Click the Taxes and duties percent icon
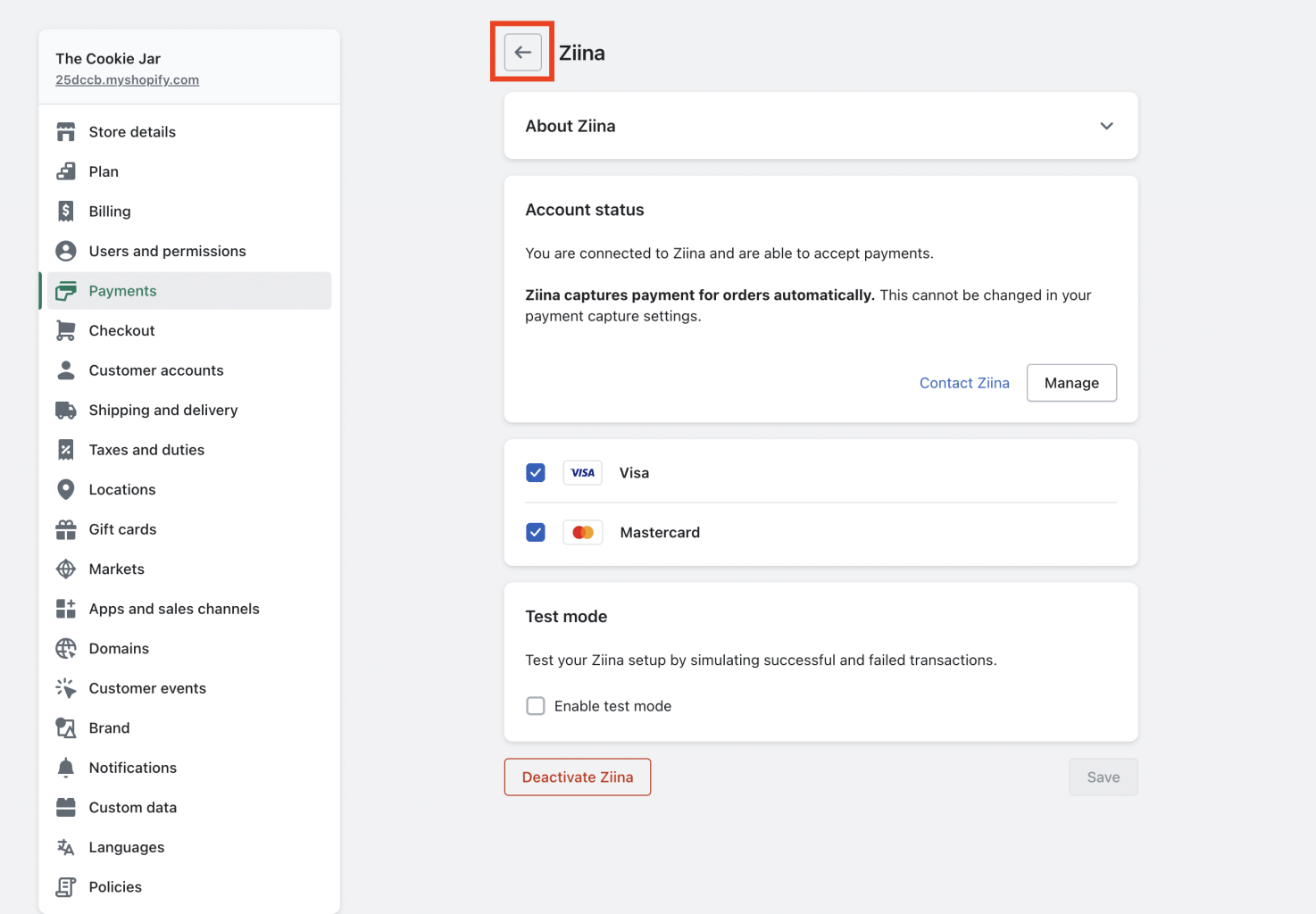1316x914 pixels. pyautogui.click(x=66, y=450)
